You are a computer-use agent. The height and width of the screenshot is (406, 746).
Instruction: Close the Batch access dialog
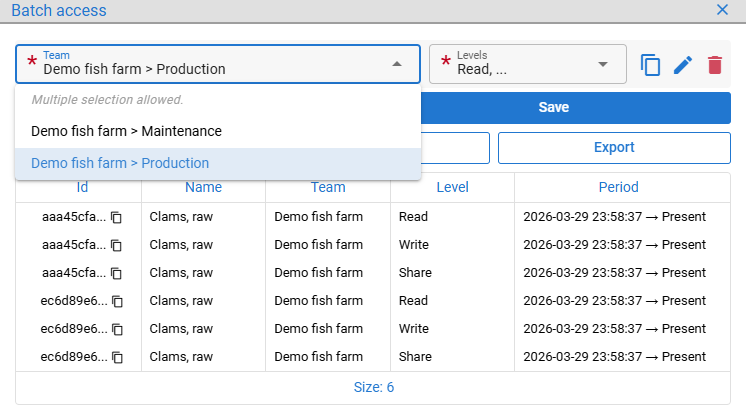pos(722,10)
